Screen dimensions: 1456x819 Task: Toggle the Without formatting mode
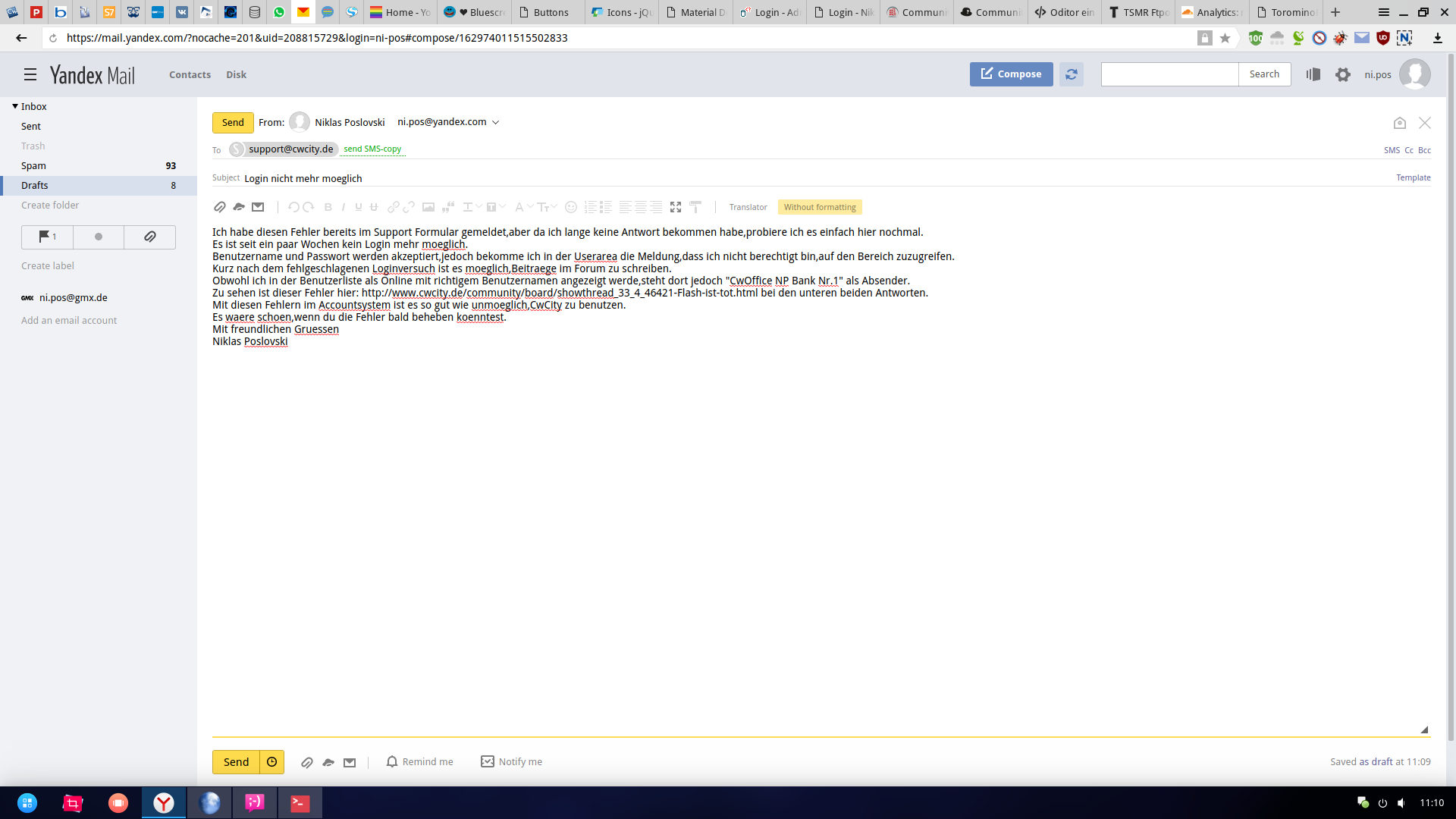point(819,207)
